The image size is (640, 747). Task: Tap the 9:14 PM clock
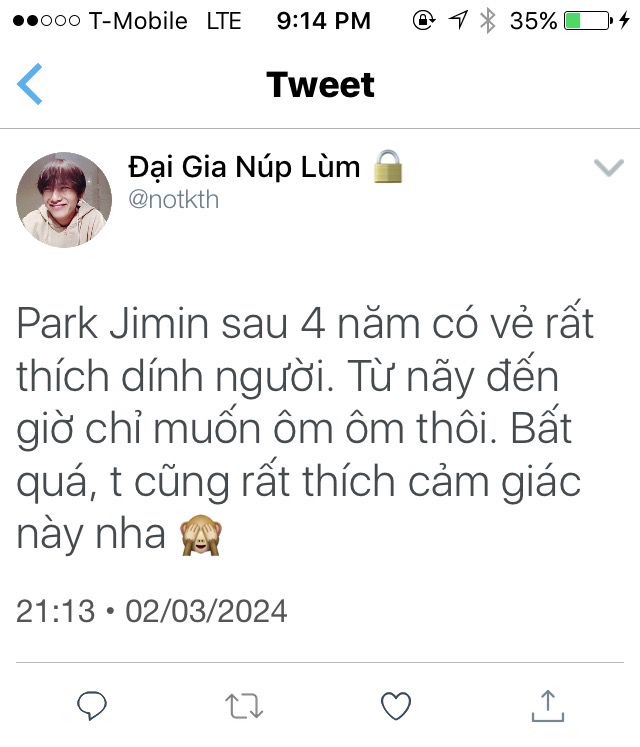[x=324, y=20]
